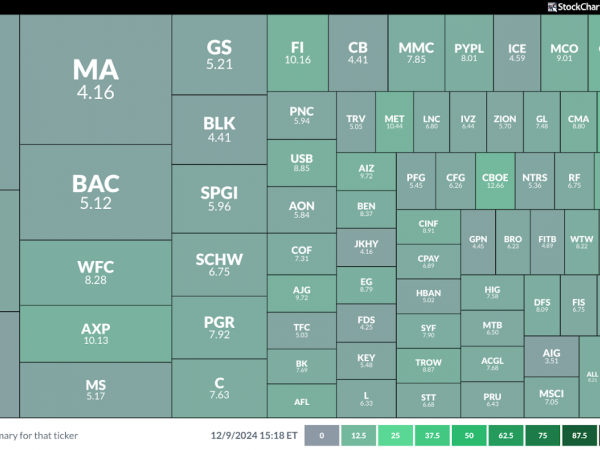Click the JKHY 4.16 tile

click(x=366, y=247)
